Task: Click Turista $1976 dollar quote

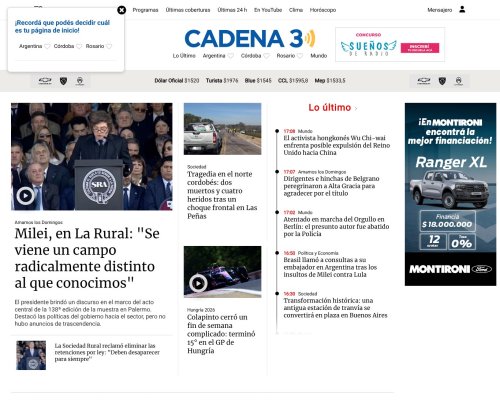Action: [222, 81]
